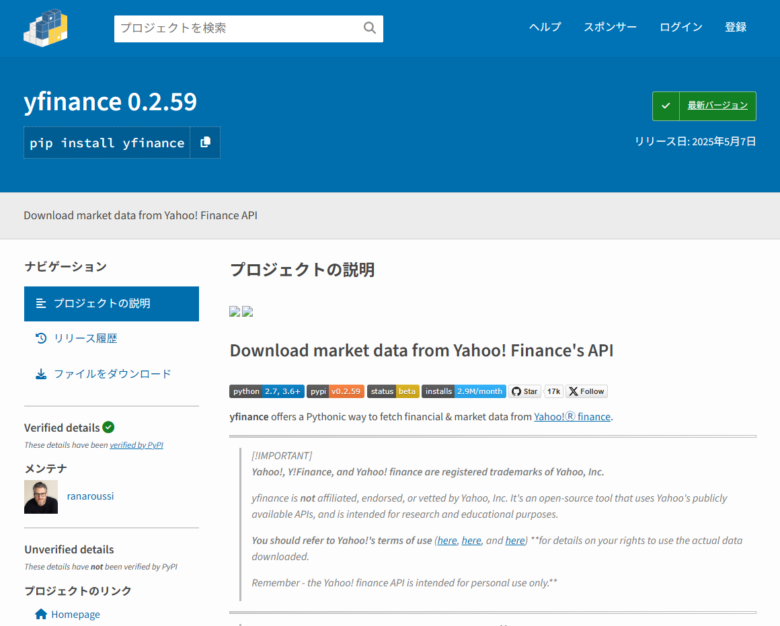Click the '[!IMPORTANT]' note text

pyautogui.click(x=282, y=456)
